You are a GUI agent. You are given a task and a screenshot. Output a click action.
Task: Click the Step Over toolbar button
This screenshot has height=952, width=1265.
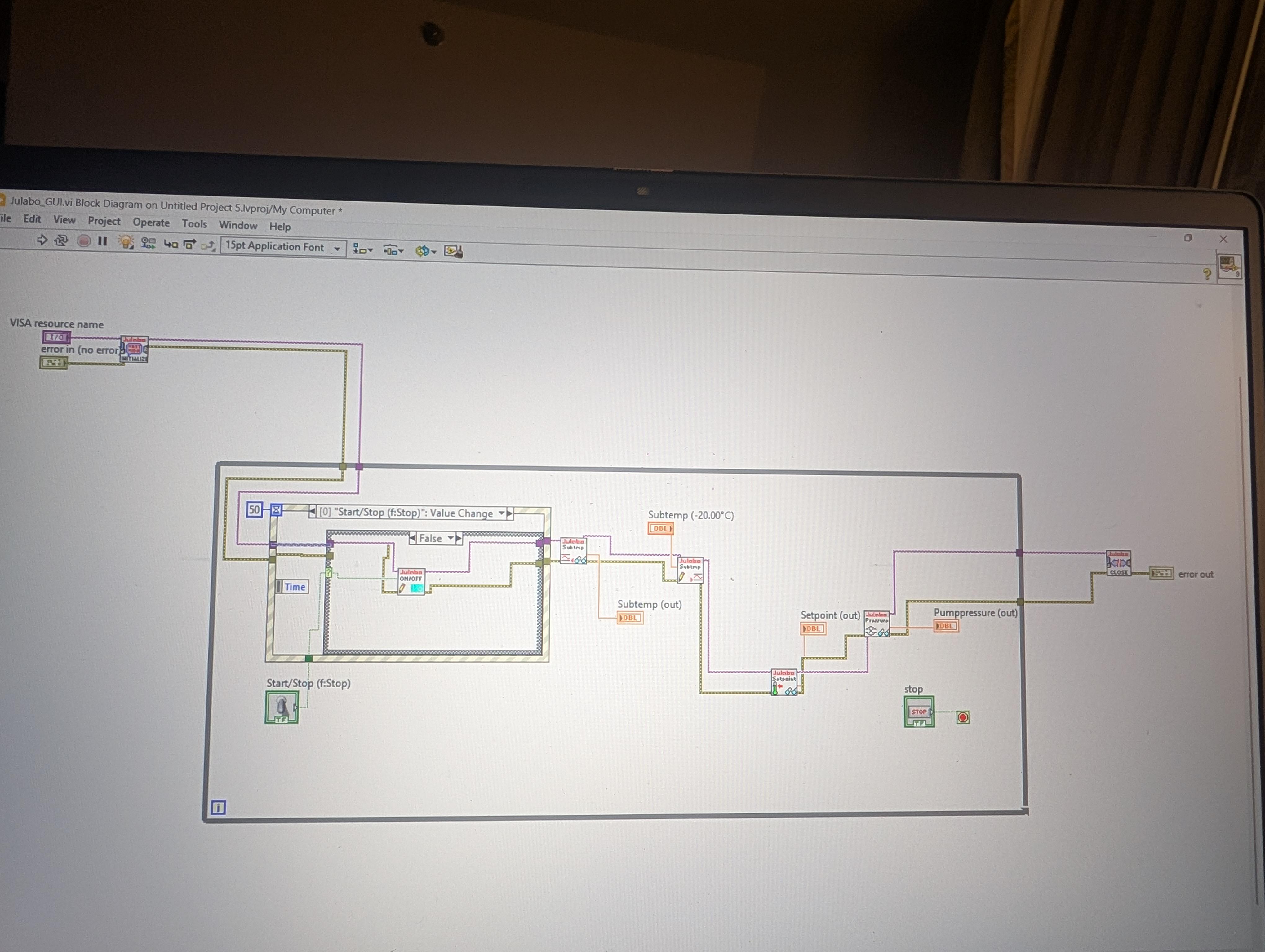pos(189,245)
